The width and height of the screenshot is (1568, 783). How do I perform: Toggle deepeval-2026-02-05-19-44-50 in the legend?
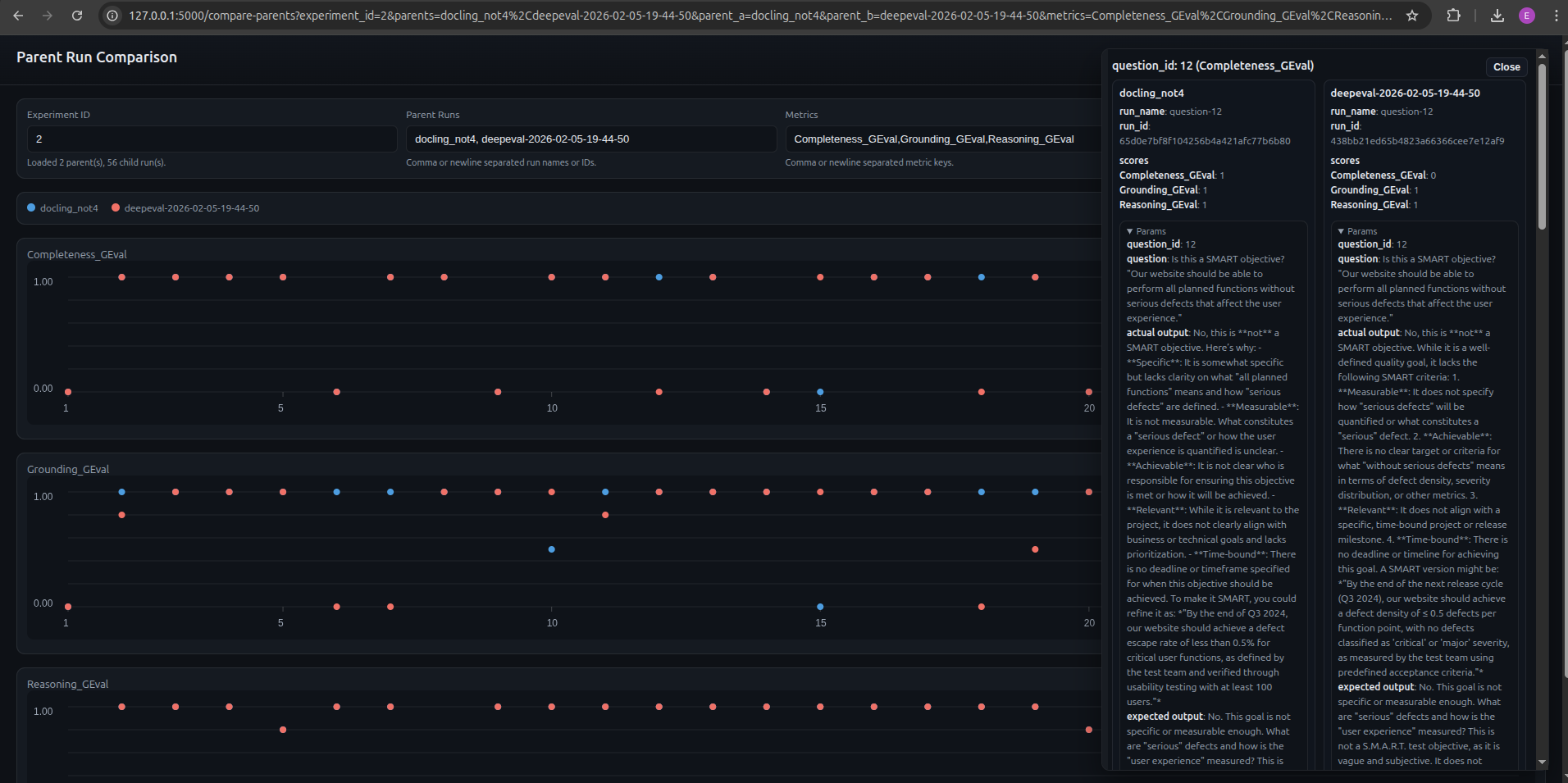pyautogui.click(x=190, y=208)
